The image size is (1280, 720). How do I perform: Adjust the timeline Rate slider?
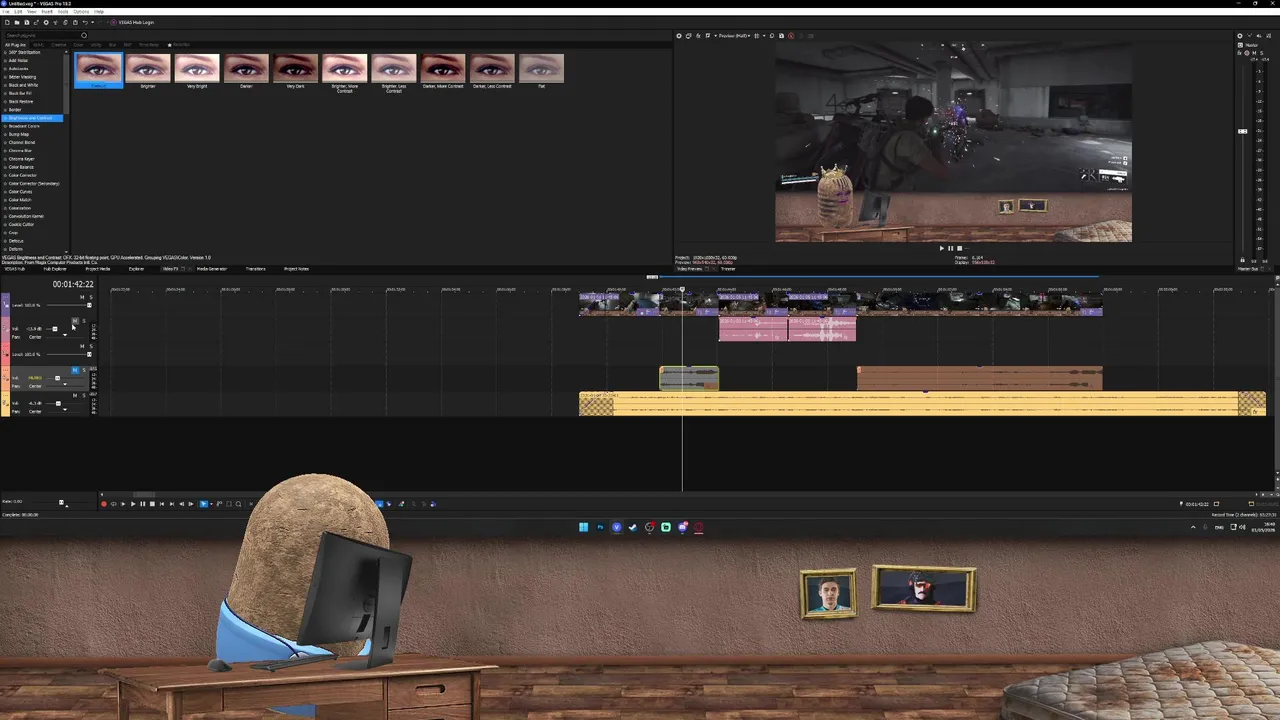click(61, 502)
